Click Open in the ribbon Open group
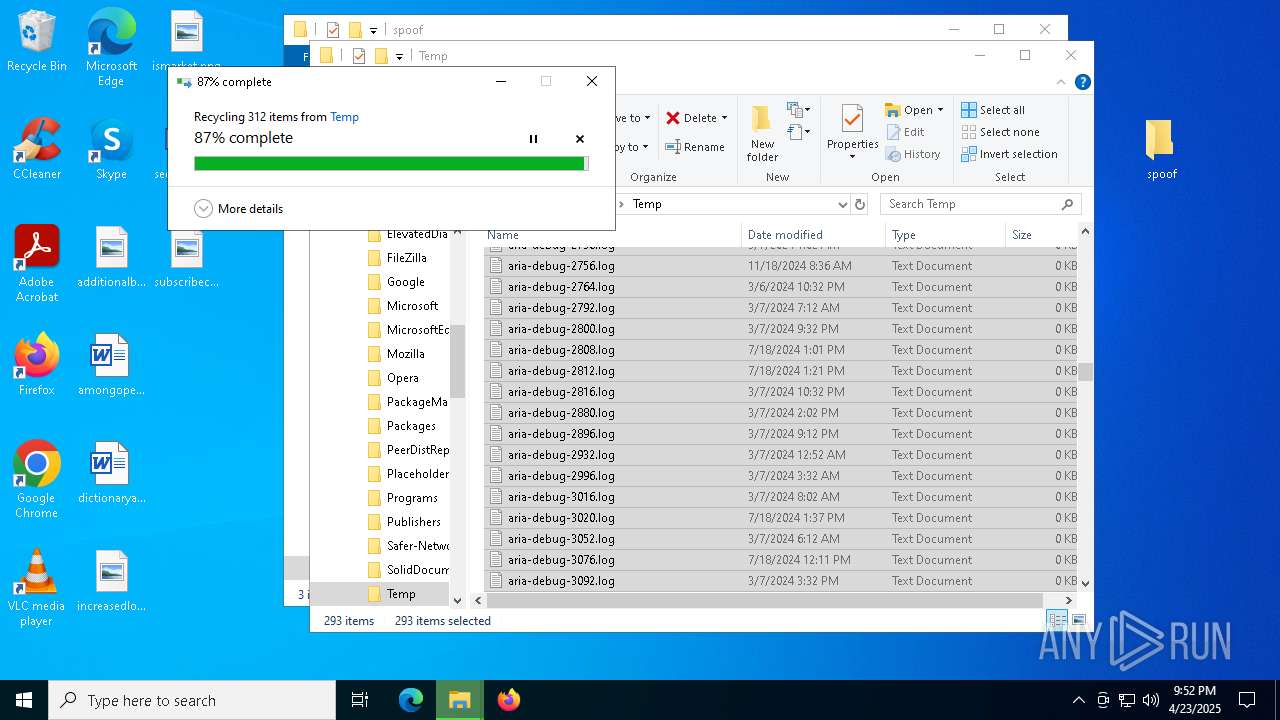The image size is (1280, 720). 909,110
